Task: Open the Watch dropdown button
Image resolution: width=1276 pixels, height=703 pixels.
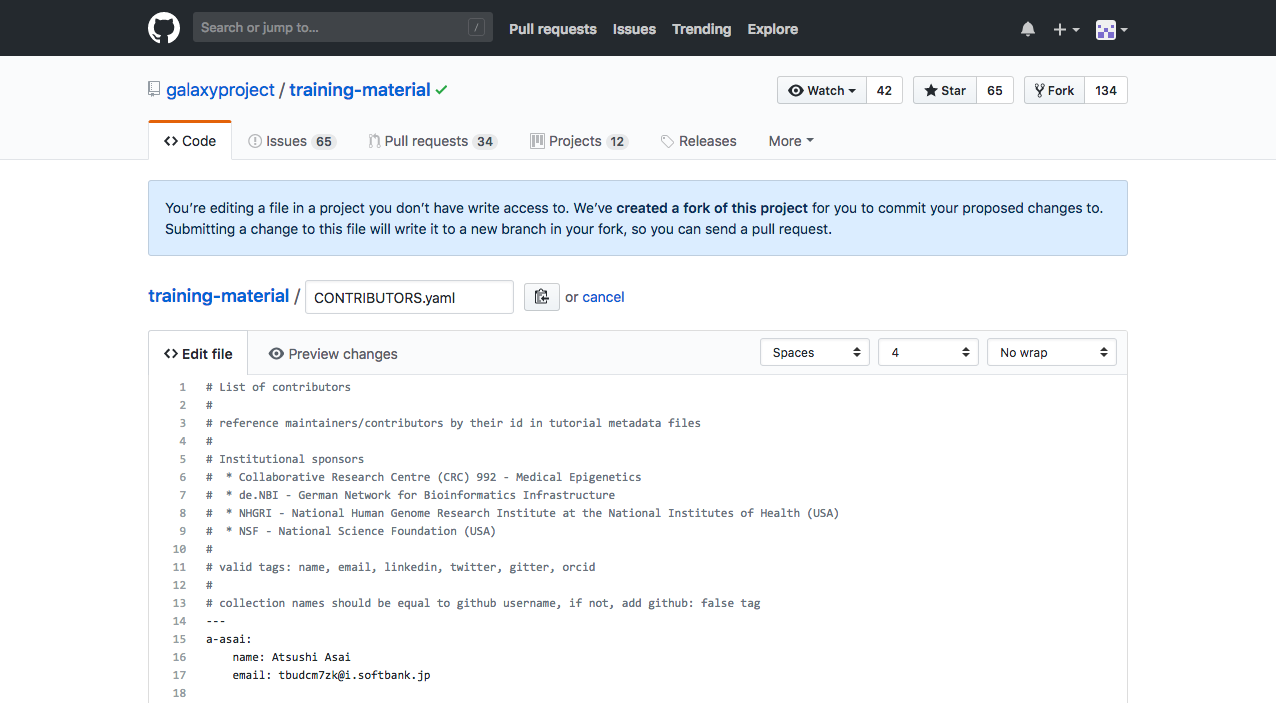Action: 822,90
